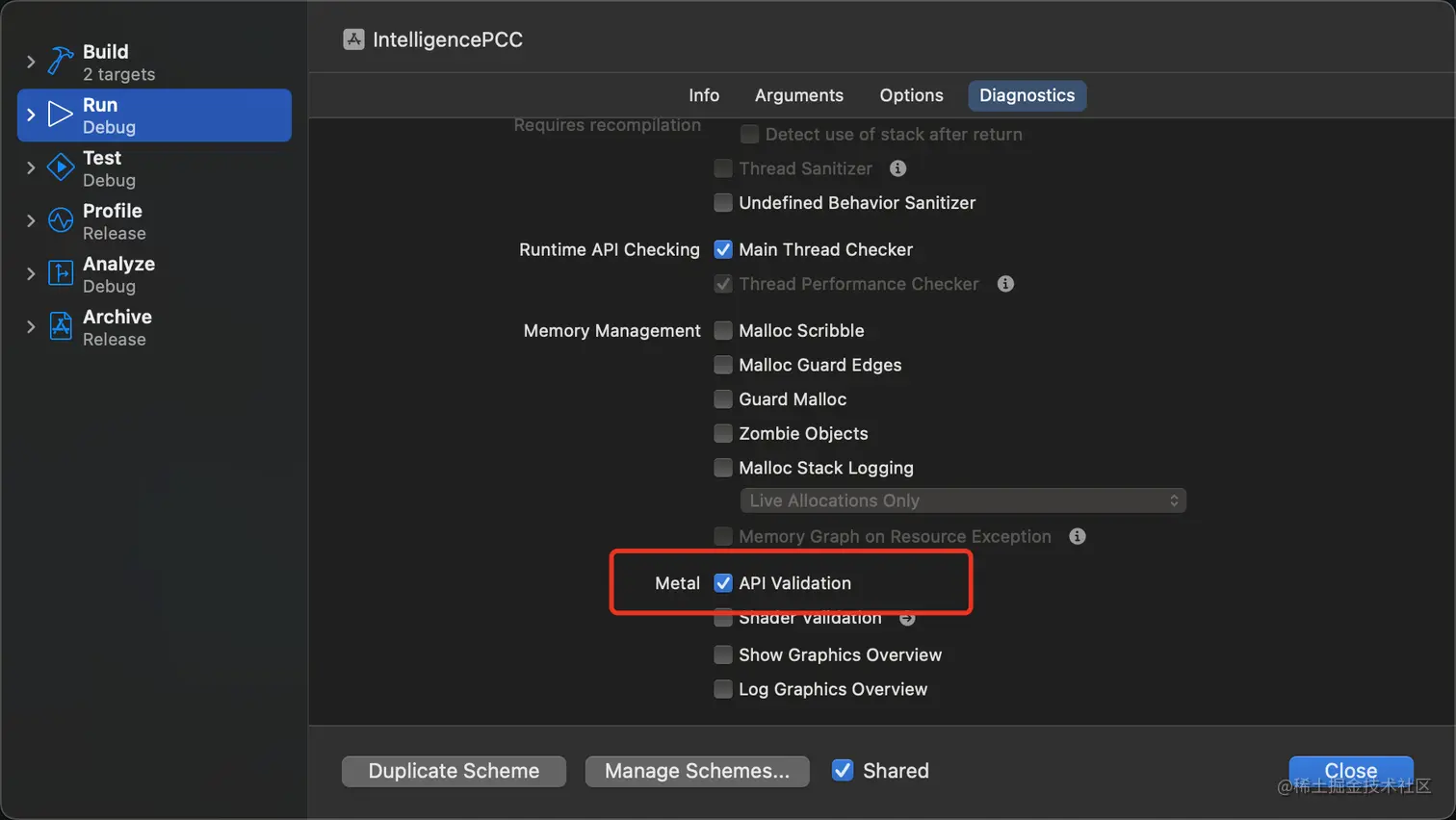
Task: Click the arrow icon next to Shader Validation
Action: (907, 619)
